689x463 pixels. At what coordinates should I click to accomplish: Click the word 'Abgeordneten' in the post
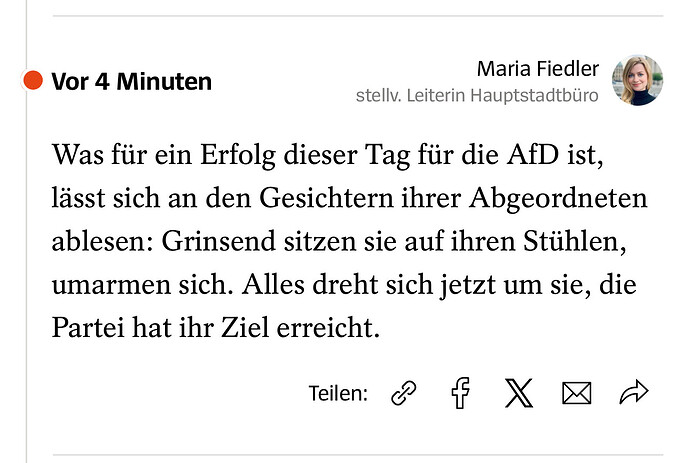pos(558,199)
